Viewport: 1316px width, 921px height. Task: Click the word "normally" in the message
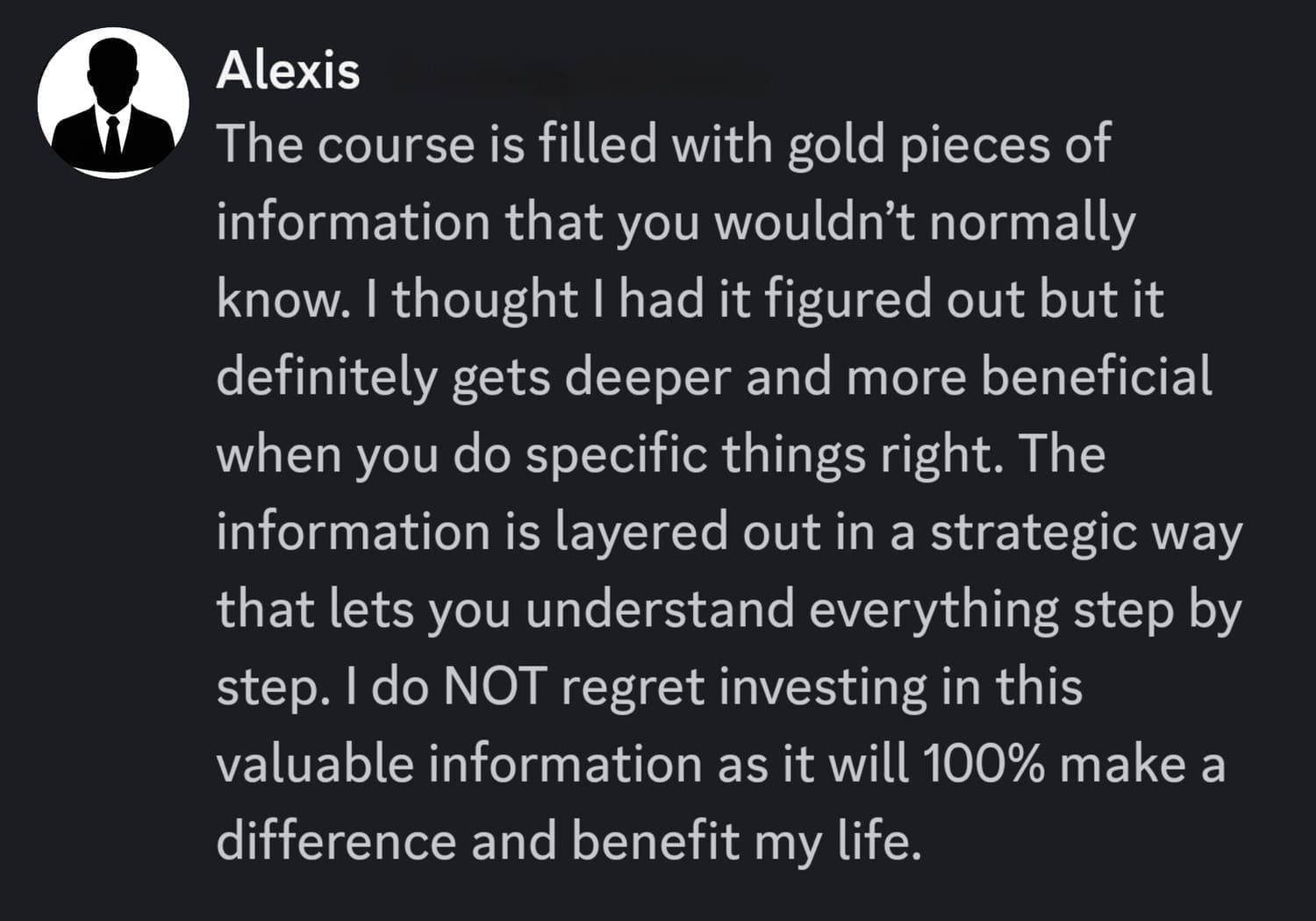[1032, 222]
